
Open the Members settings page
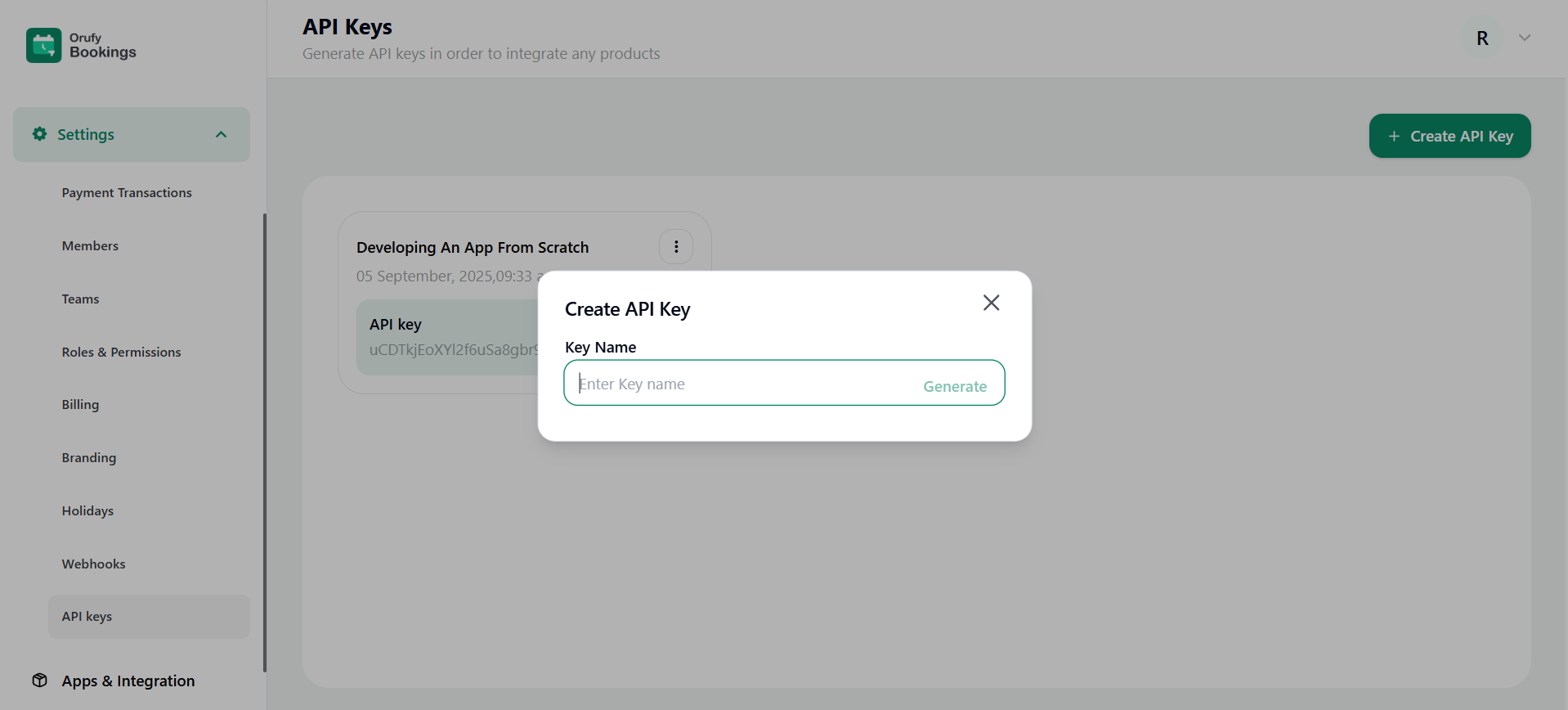(x=90, y=246)
